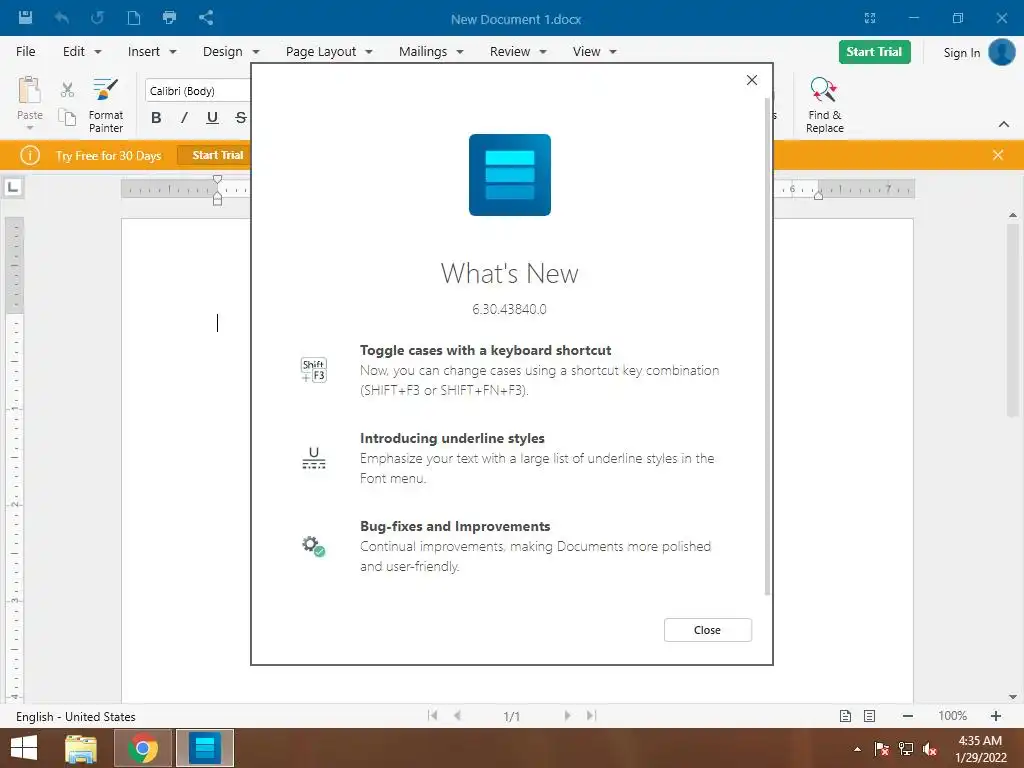
Task: Click the Share icon in title bar
Action: point(206,18)
